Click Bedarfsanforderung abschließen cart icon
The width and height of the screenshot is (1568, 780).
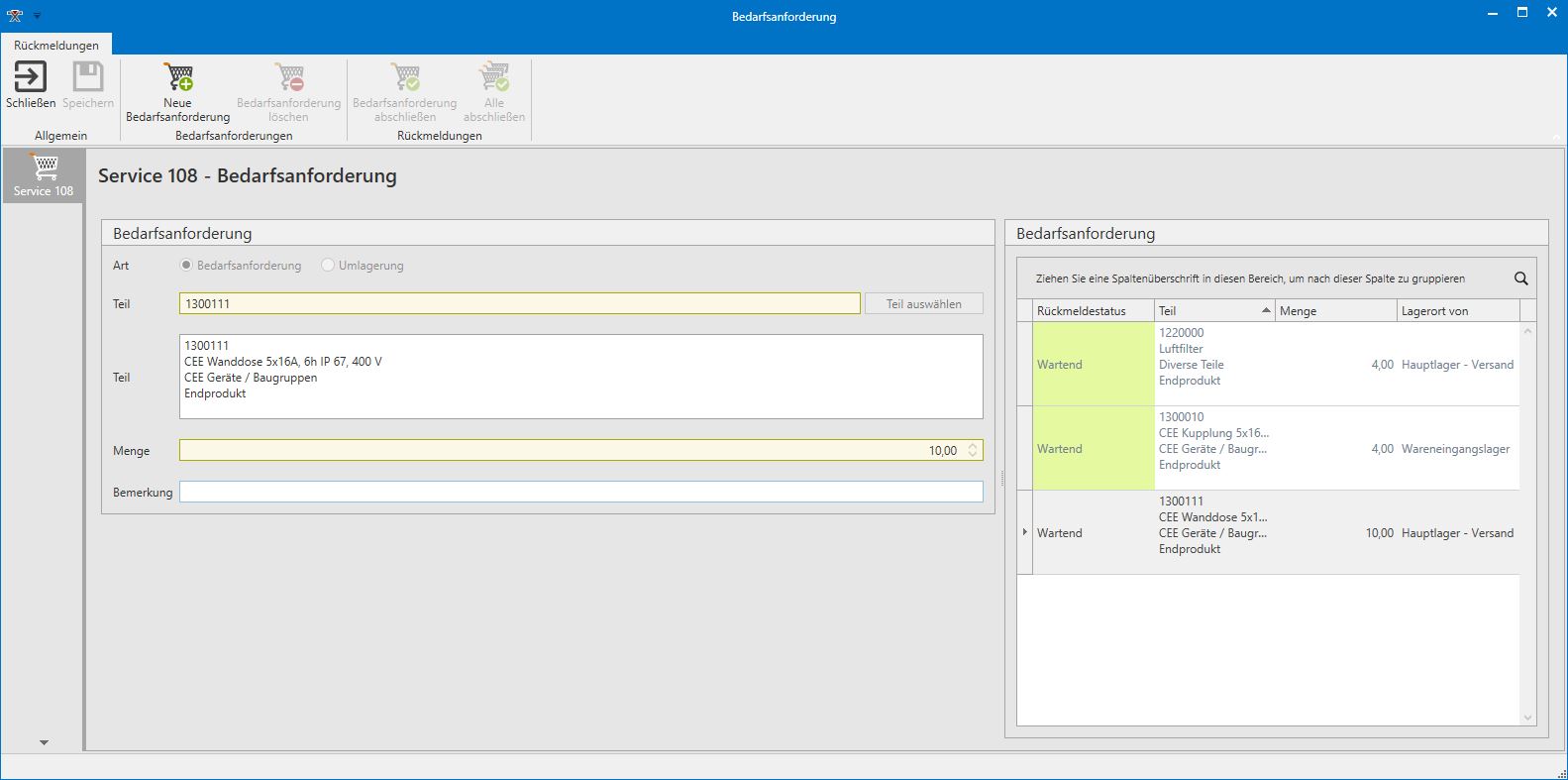[405, 77]
